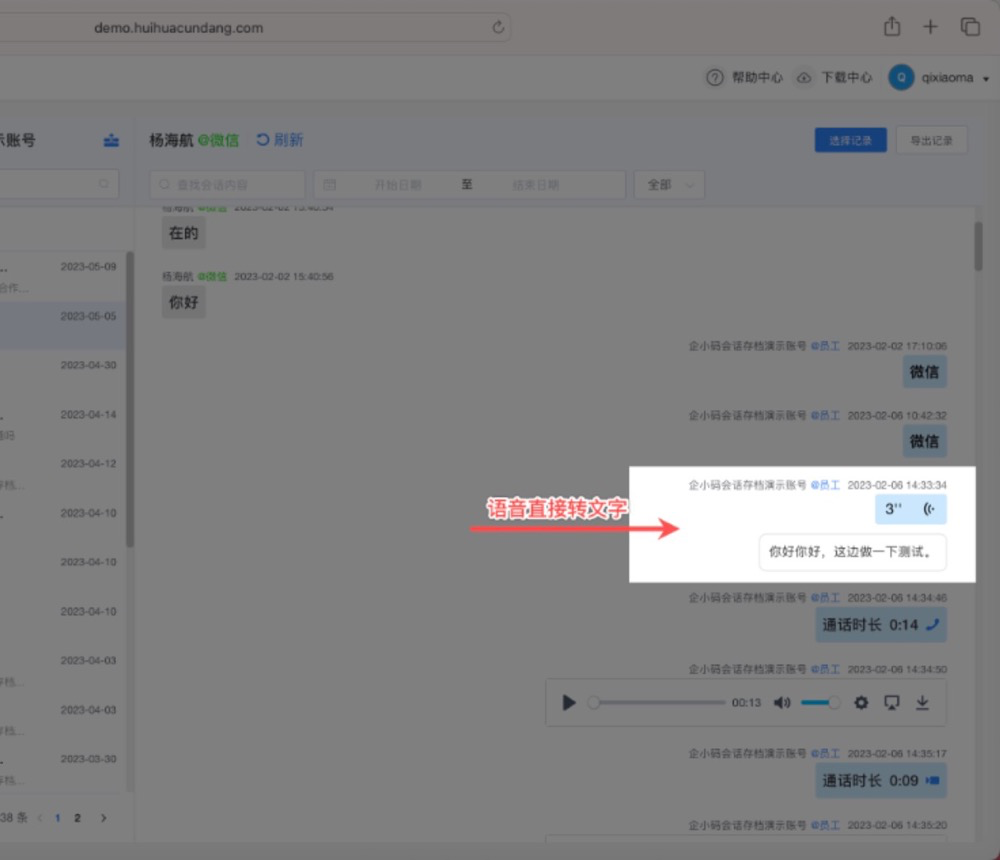The height and width of the screenshot is (860, 1000).
Task: Open the 帮助中心 help center
Action: click(x=746, y=78)
